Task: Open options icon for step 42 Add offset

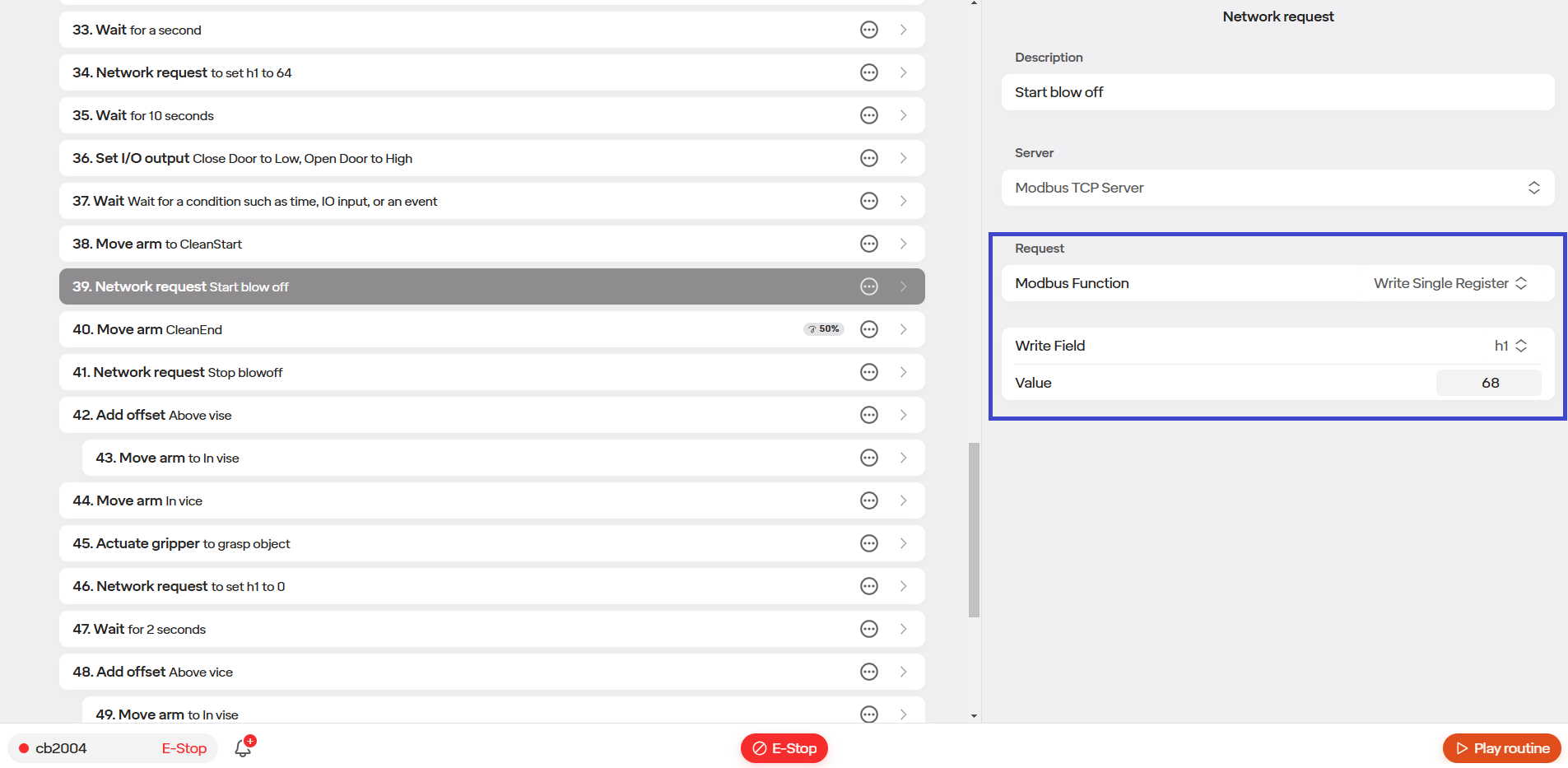Action: click(x=869, y=415)
